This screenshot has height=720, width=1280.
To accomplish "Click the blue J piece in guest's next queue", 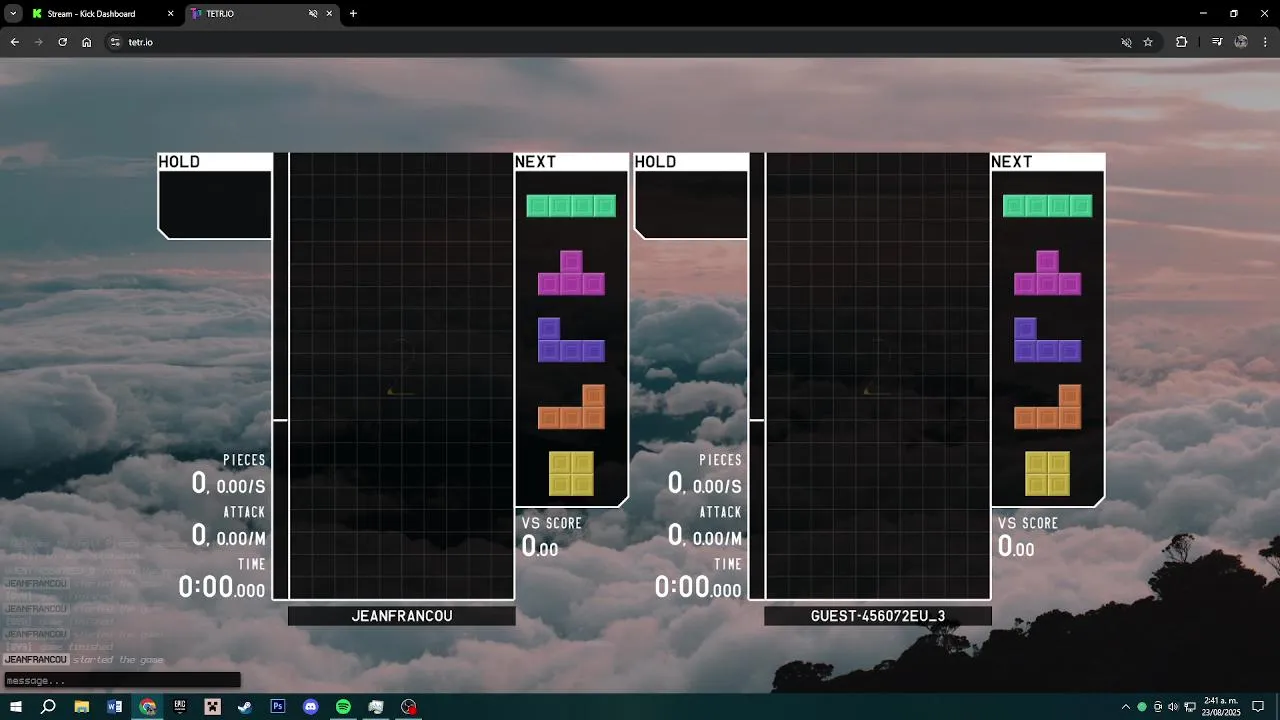I will (1047, 340).
